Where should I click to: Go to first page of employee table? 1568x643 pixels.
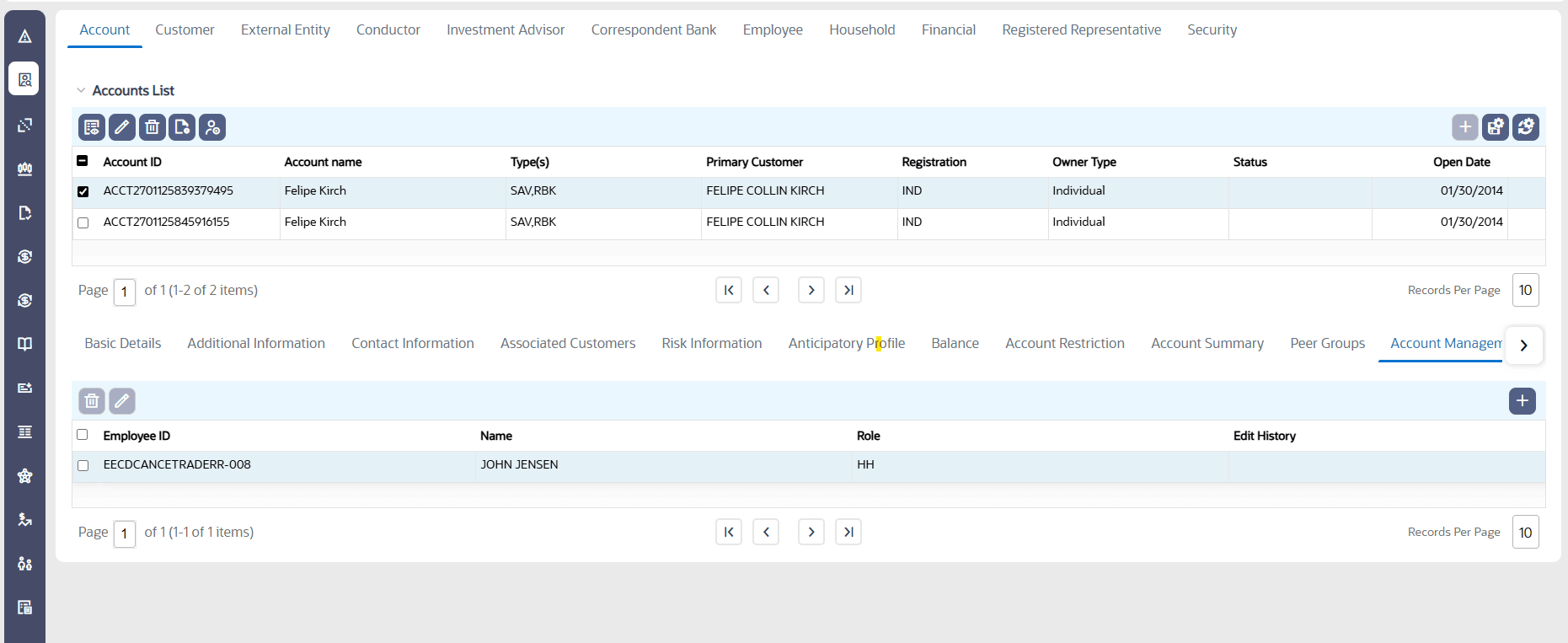[729, 532]
